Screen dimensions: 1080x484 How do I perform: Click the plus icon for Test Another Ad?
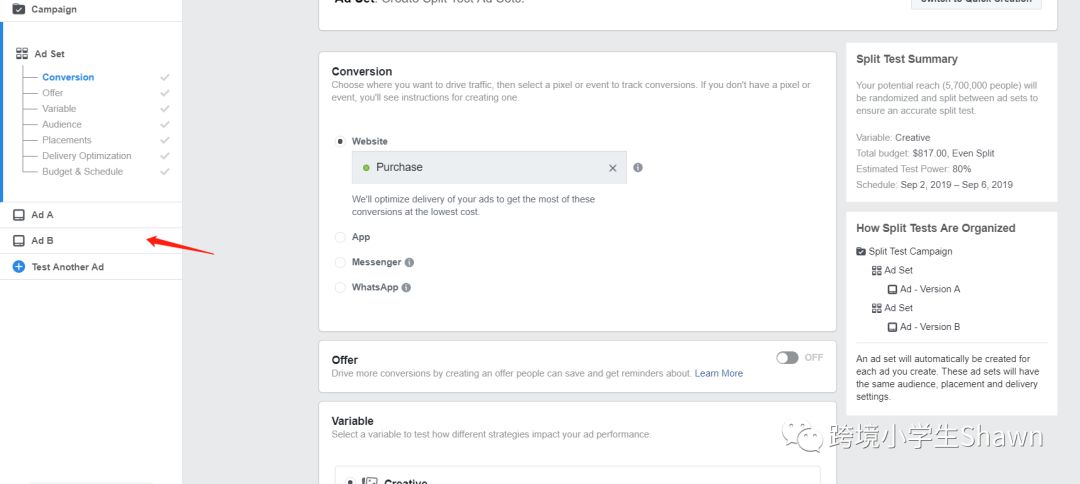pos(19,267)
